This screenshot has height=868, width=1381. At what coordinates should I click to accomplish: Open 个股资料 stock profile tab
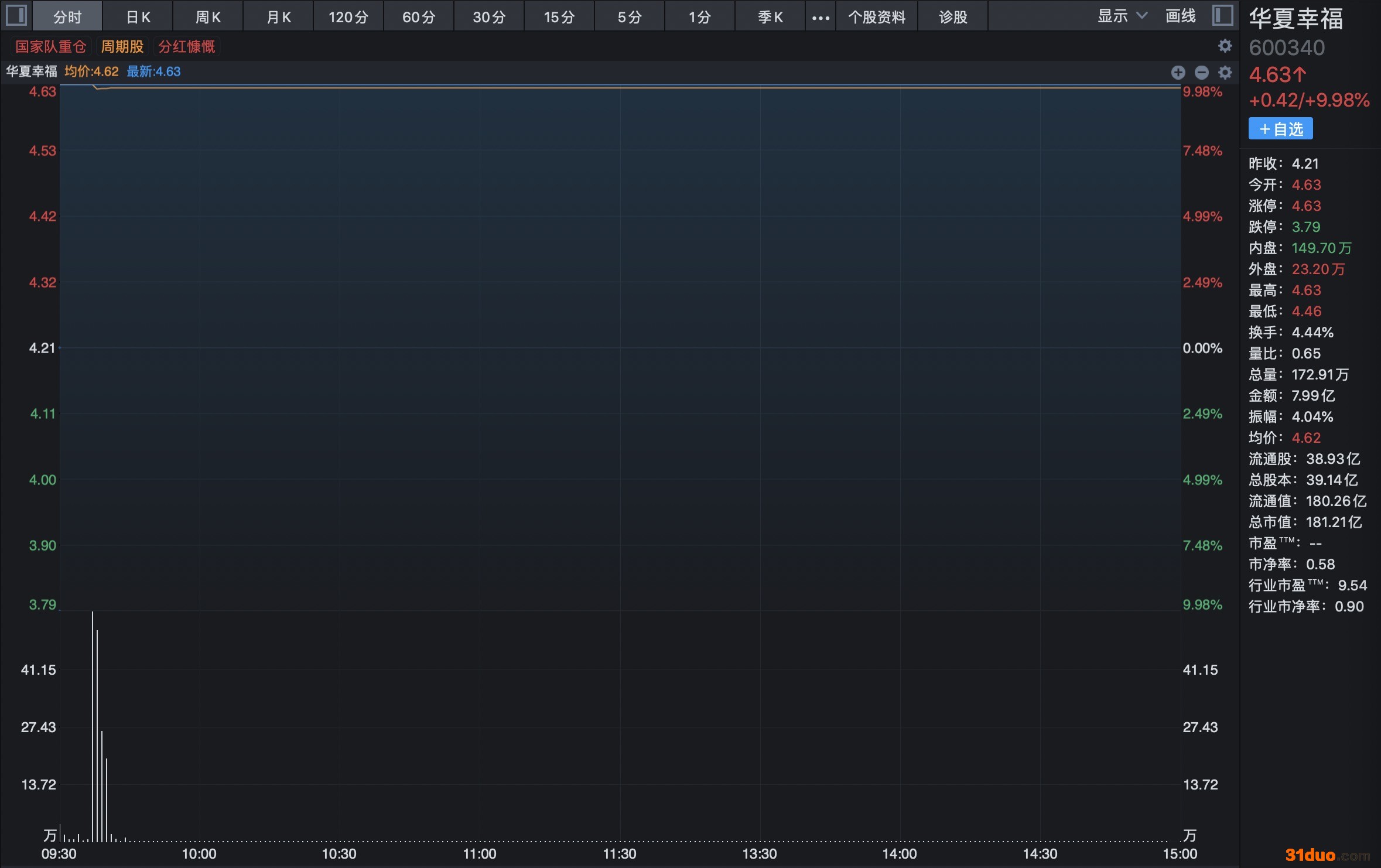point(877,17)
